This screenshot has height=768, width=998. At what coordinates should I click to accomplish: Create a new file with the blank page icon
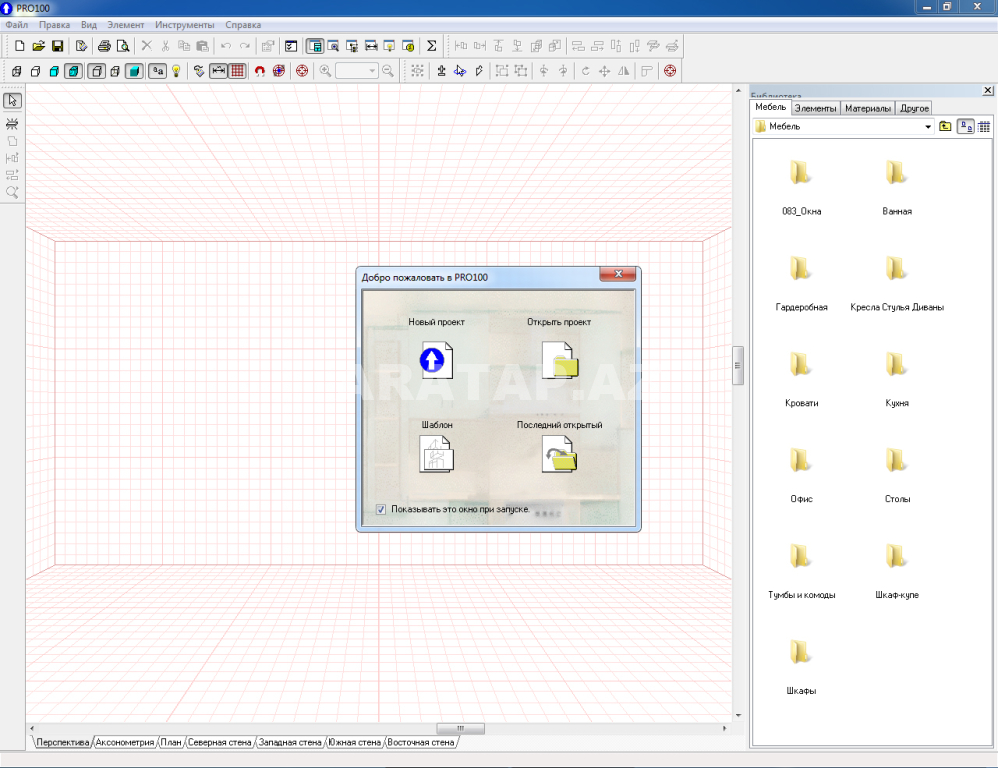point(19,46)
